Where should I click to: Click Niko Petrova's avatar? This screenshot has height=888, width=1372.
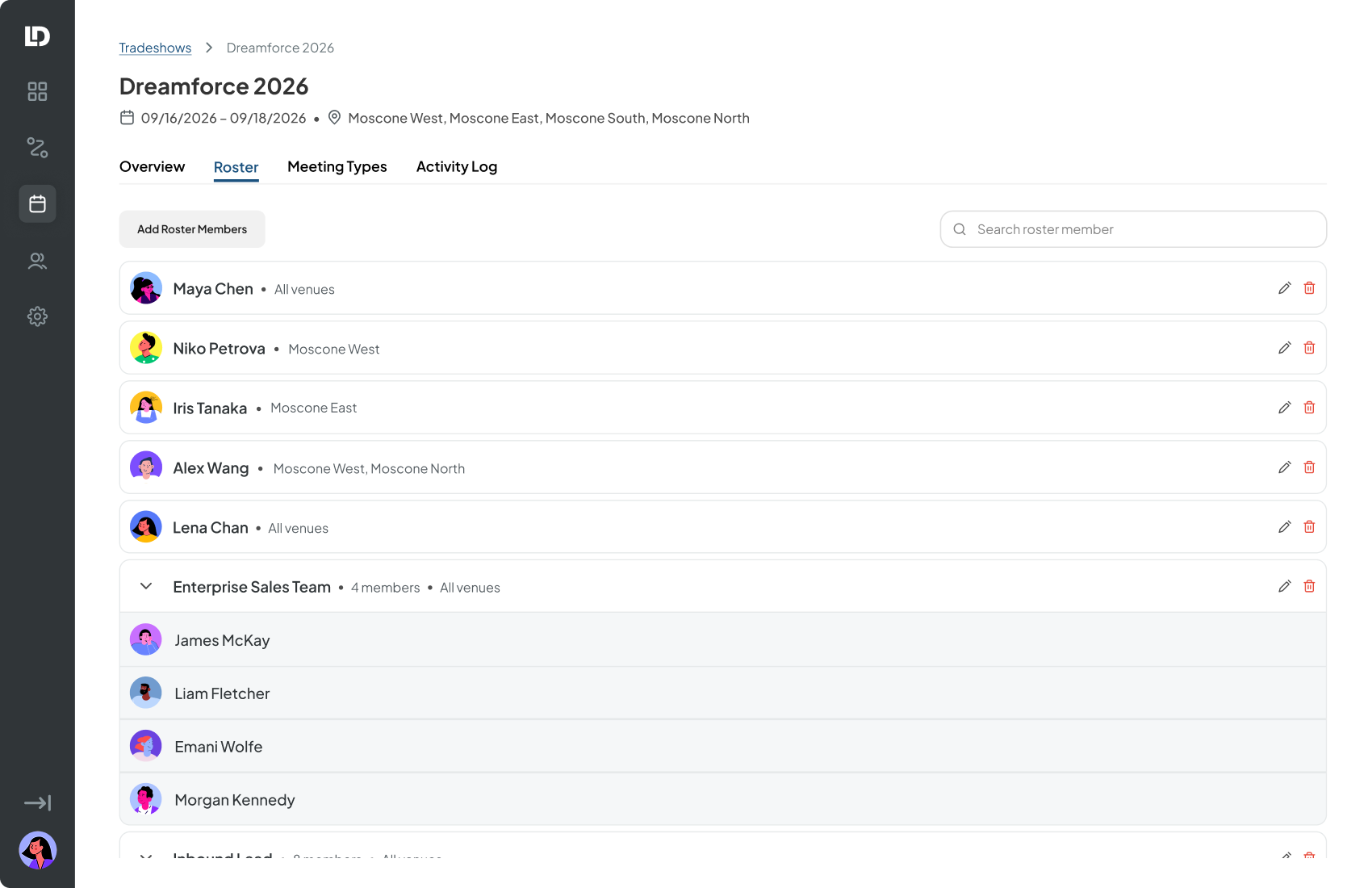[146, 348]
